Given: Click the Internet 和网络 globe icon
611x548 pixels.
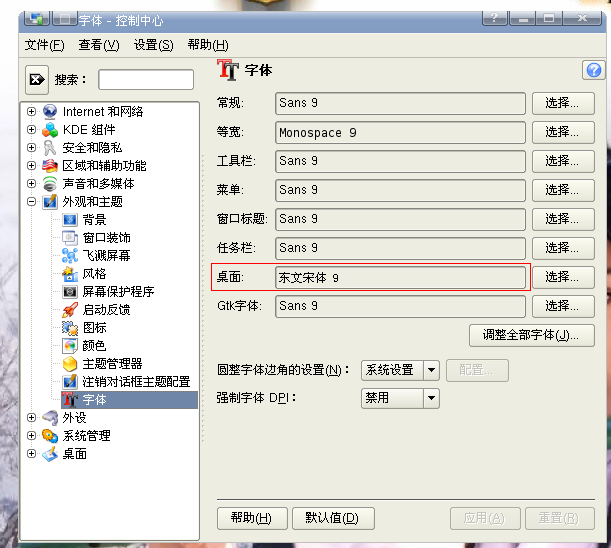Looking at the screenshot, I should coord(50,111).
